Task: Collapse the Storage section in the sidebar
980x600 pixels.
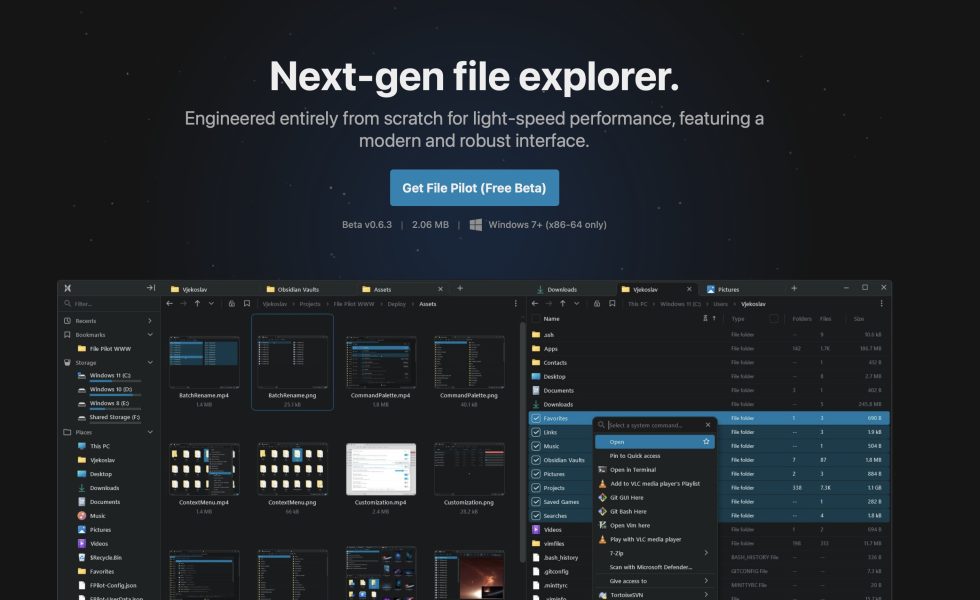Action: click(150, 363)
